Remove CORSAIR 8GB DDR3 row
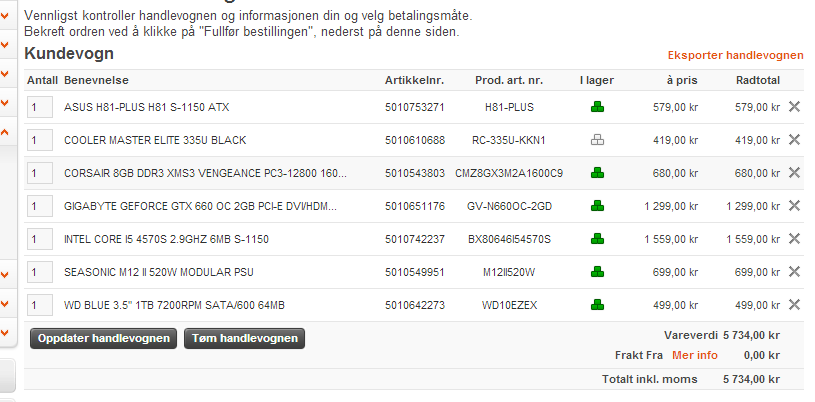The width and height of the screenshot is (815, 402). click(x=794, y=172)
